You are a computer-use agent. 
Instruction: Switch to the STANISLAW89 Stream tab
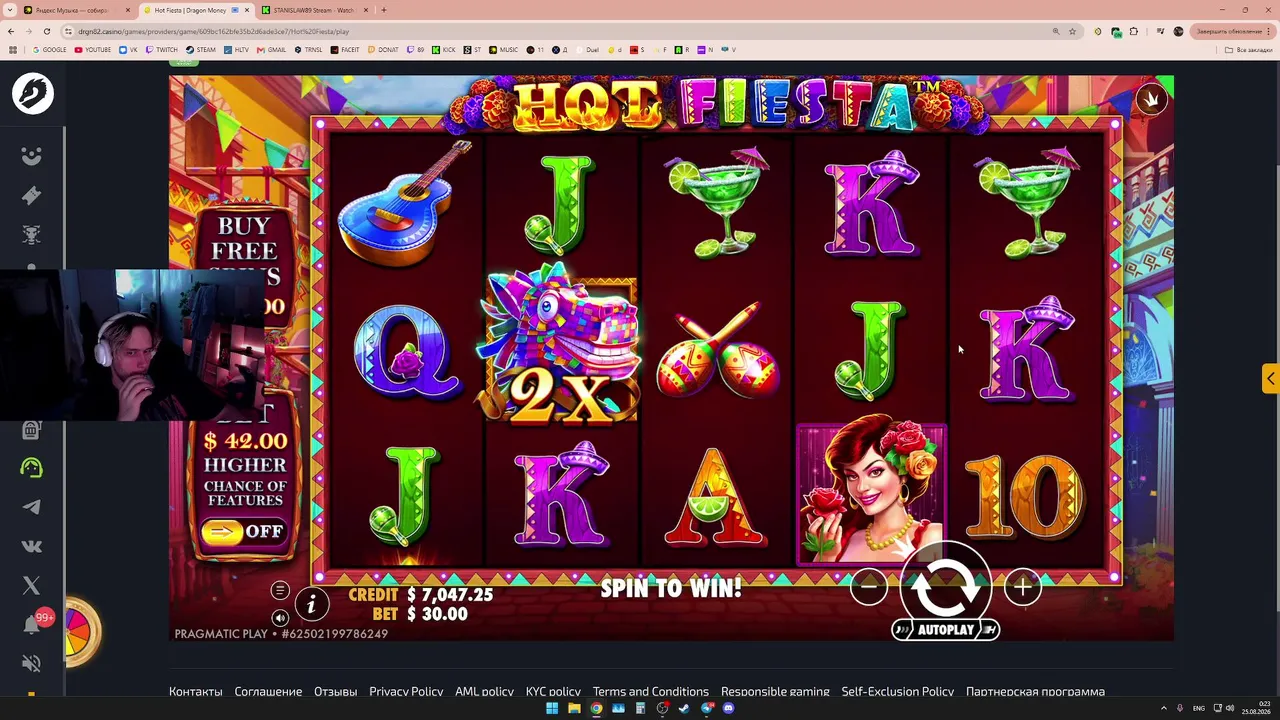point(314,10)
